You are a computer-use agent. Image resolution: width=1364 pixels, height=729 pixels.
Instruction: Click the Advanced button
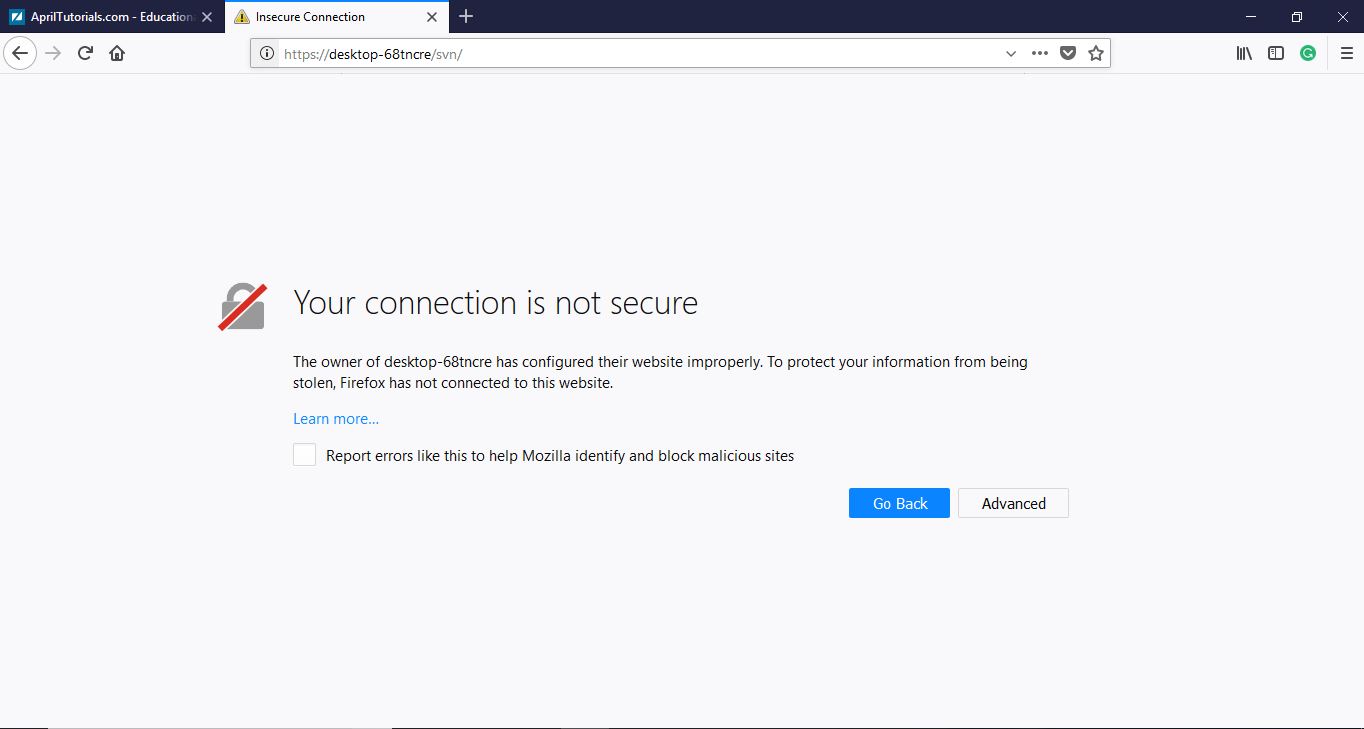[1013, 503]
